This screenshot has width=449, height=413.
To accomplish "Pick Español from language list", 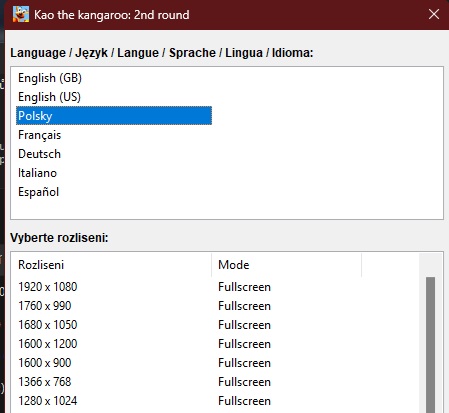I will 38,192.
